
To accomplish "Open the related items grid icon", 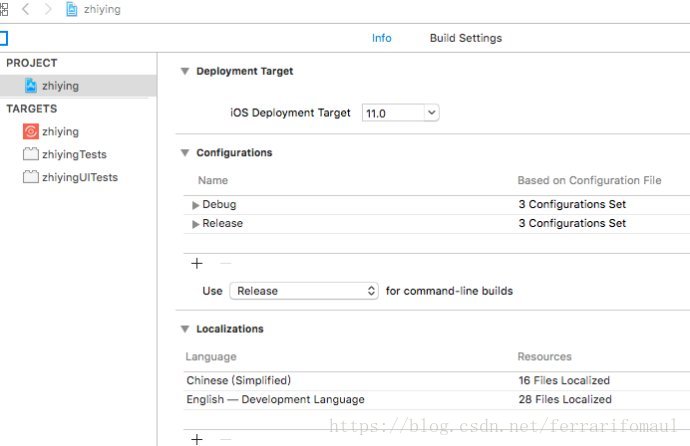I will pyautogui.click(x=4, y=9).
